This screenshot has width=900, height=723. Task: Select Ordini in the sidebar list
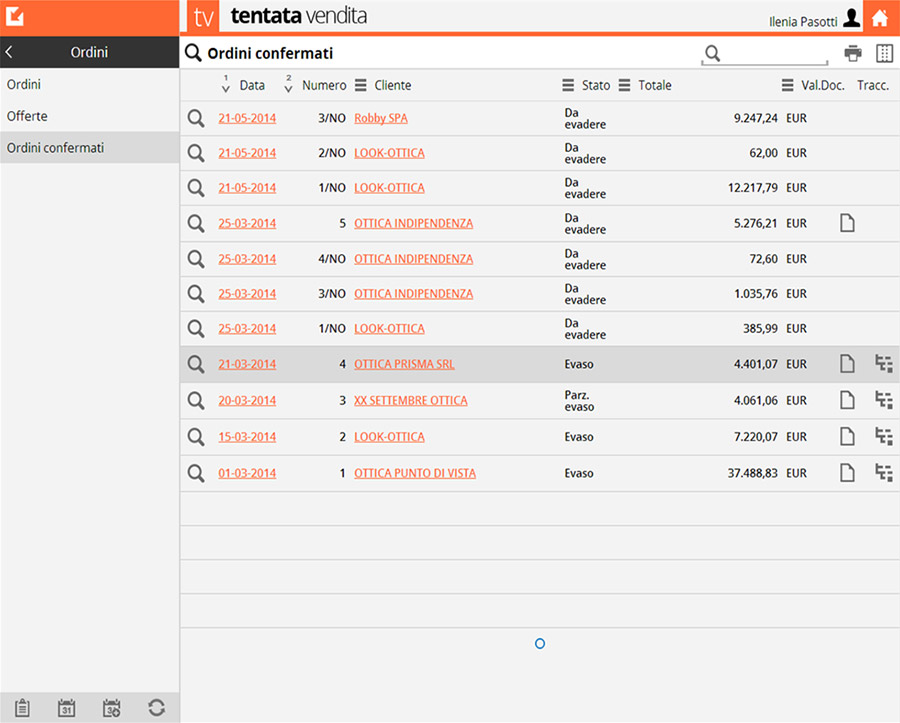[24, 85]
